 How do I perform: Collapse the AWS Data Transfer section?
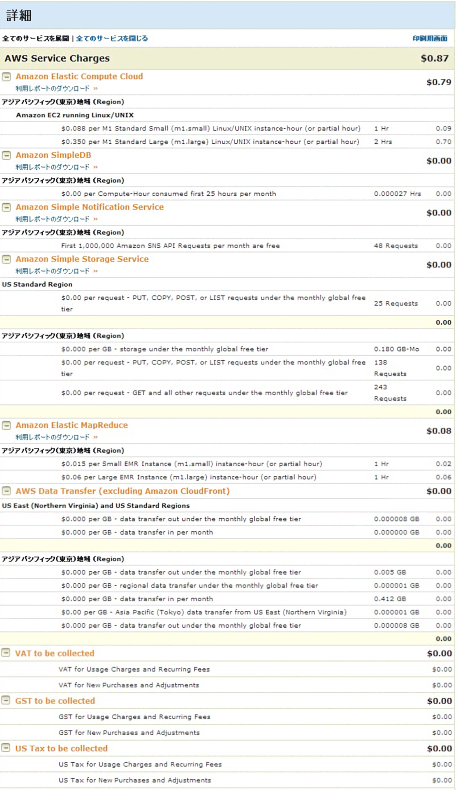[x=7, y=491]
